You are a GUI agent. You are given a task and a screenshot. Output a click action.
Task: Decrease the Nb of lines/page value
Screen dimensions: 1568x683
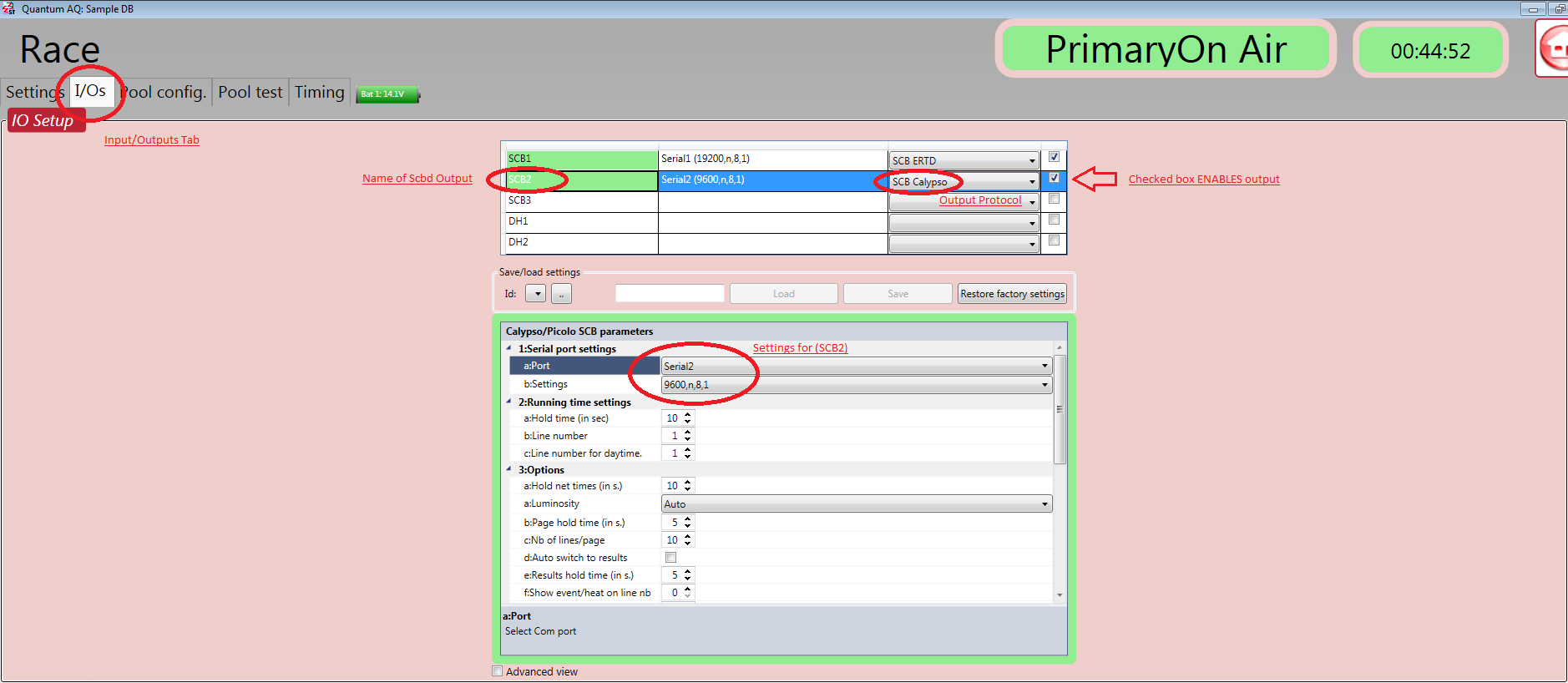(688, 544)
